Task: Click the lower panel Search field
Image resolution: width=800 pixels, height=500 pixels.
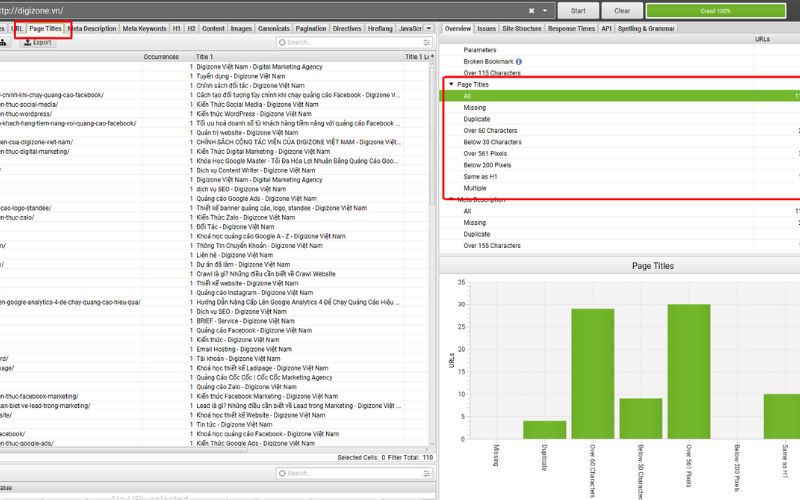Action: [350, 473]
